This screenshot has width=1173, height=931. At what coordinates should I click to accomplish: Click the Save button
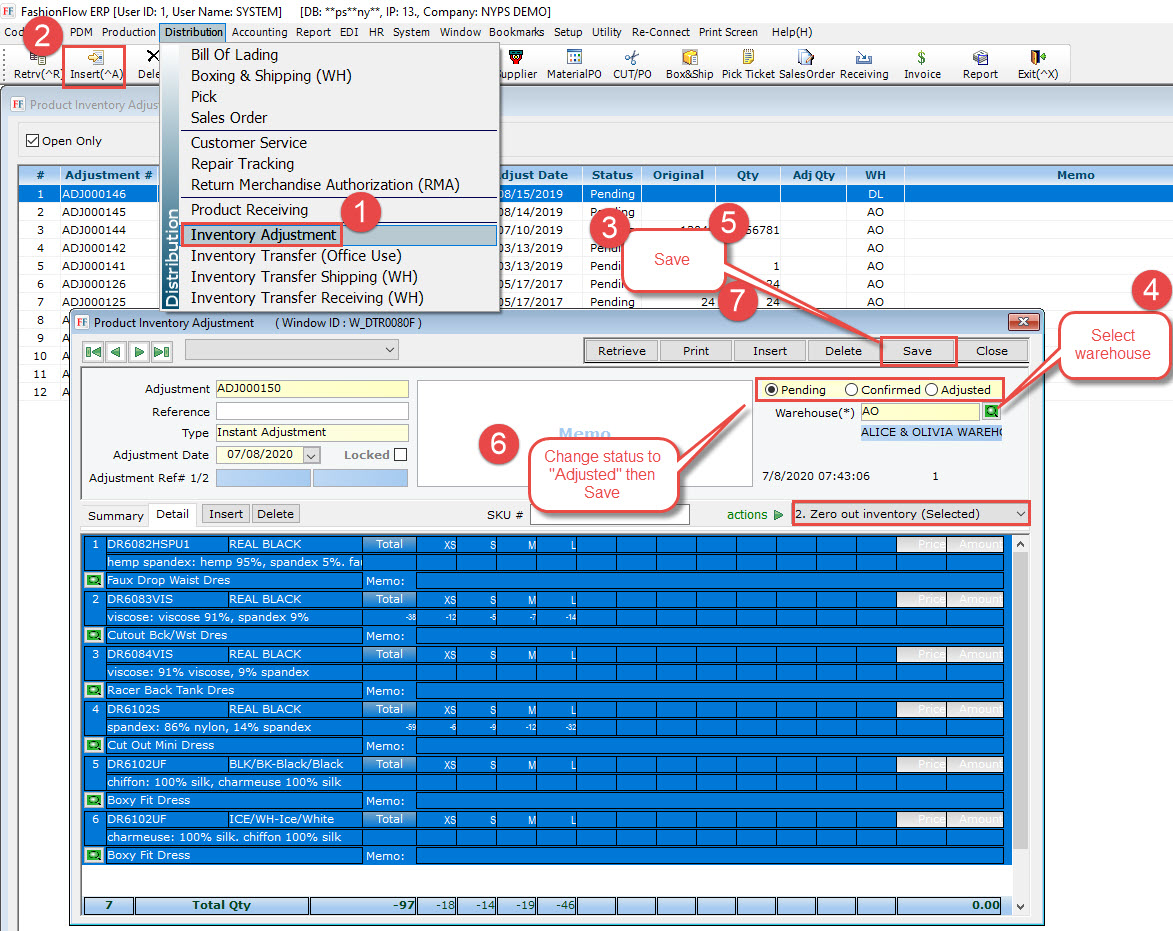pyautogui.click(x=917, y=351)
